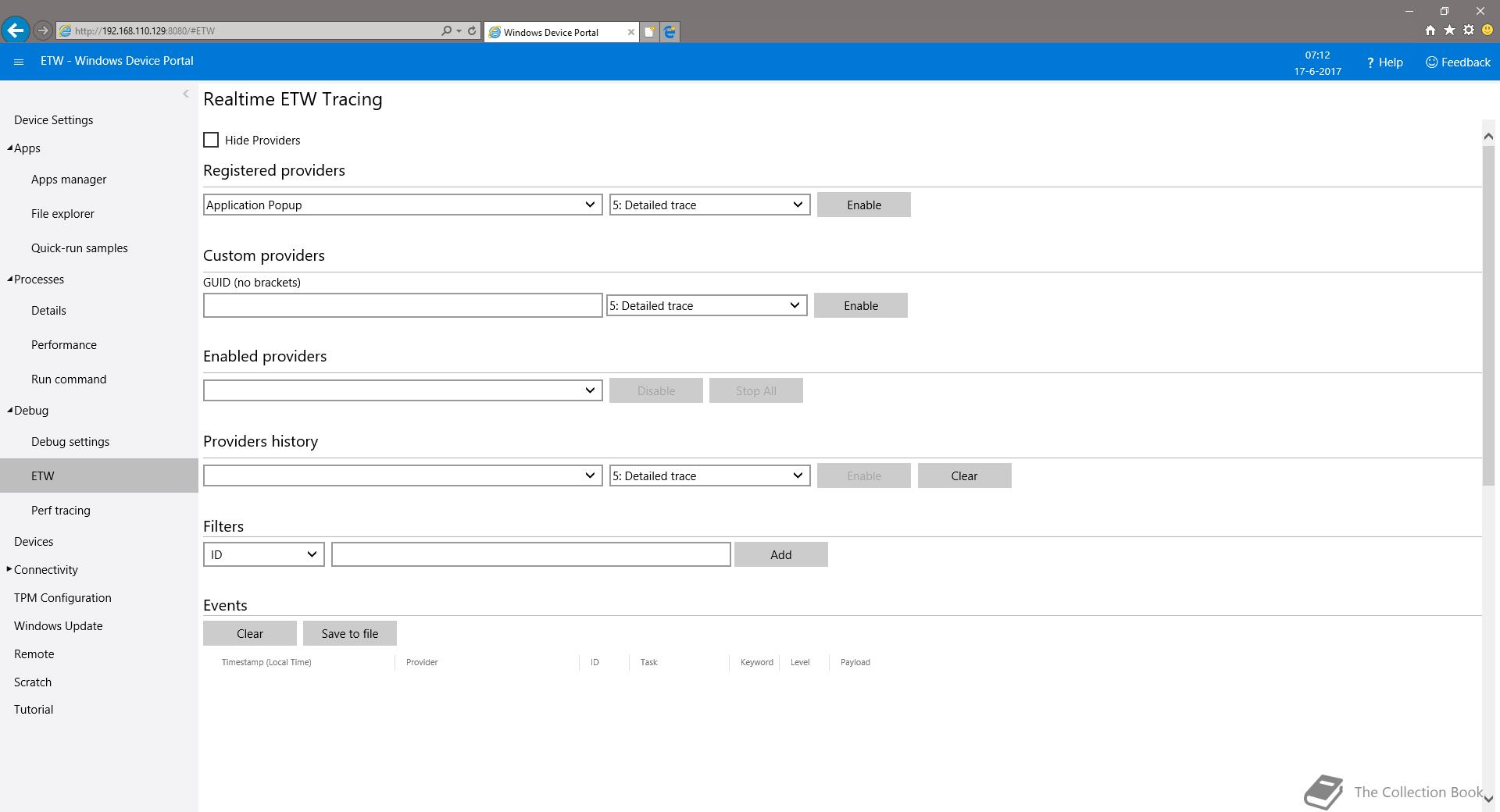1500x812 pixels.
Task: Open the Scratch page
Action: 33,682
